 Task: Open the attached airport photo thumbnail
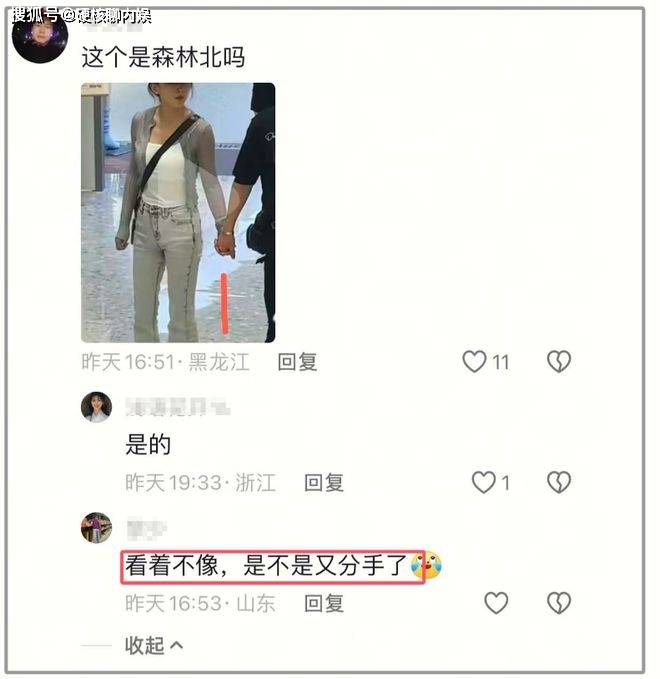178,213
